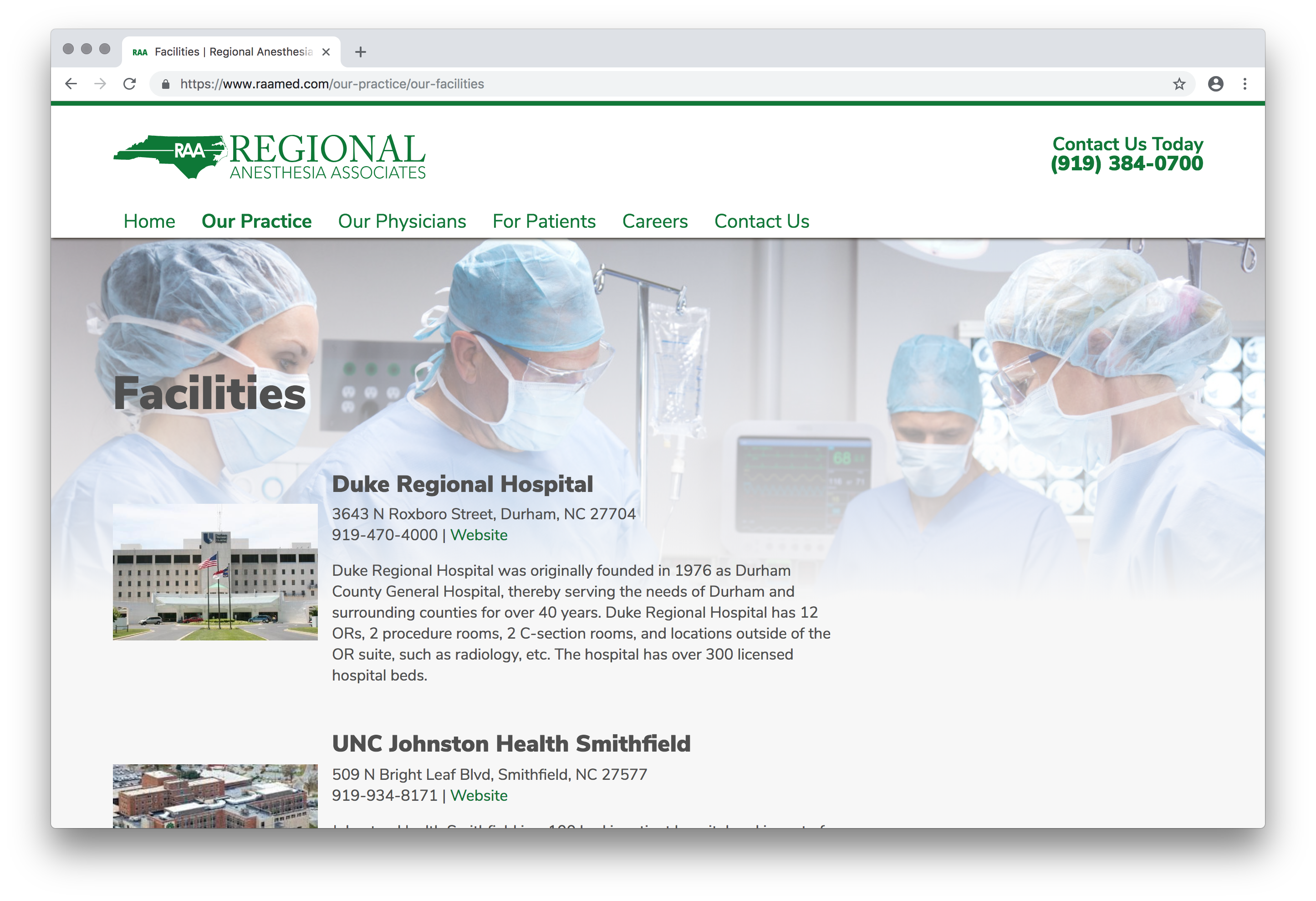The width and height of the screenshot is (1316, 901).
Task: Click the Duke Regional Hospital description paragraph
Action: [x=581, y=622]
